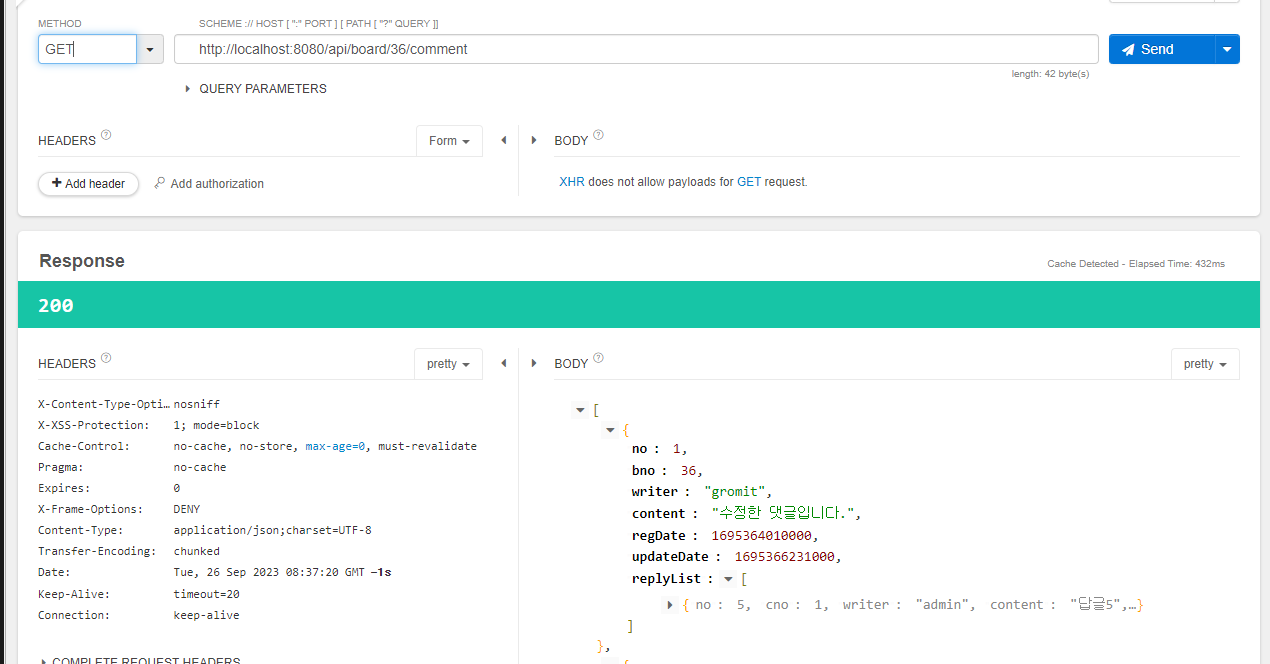Open the pretty dropdown for response body
This screenshot has width=1270, height=664.
pyautogui.click(x=1205, y=364)
